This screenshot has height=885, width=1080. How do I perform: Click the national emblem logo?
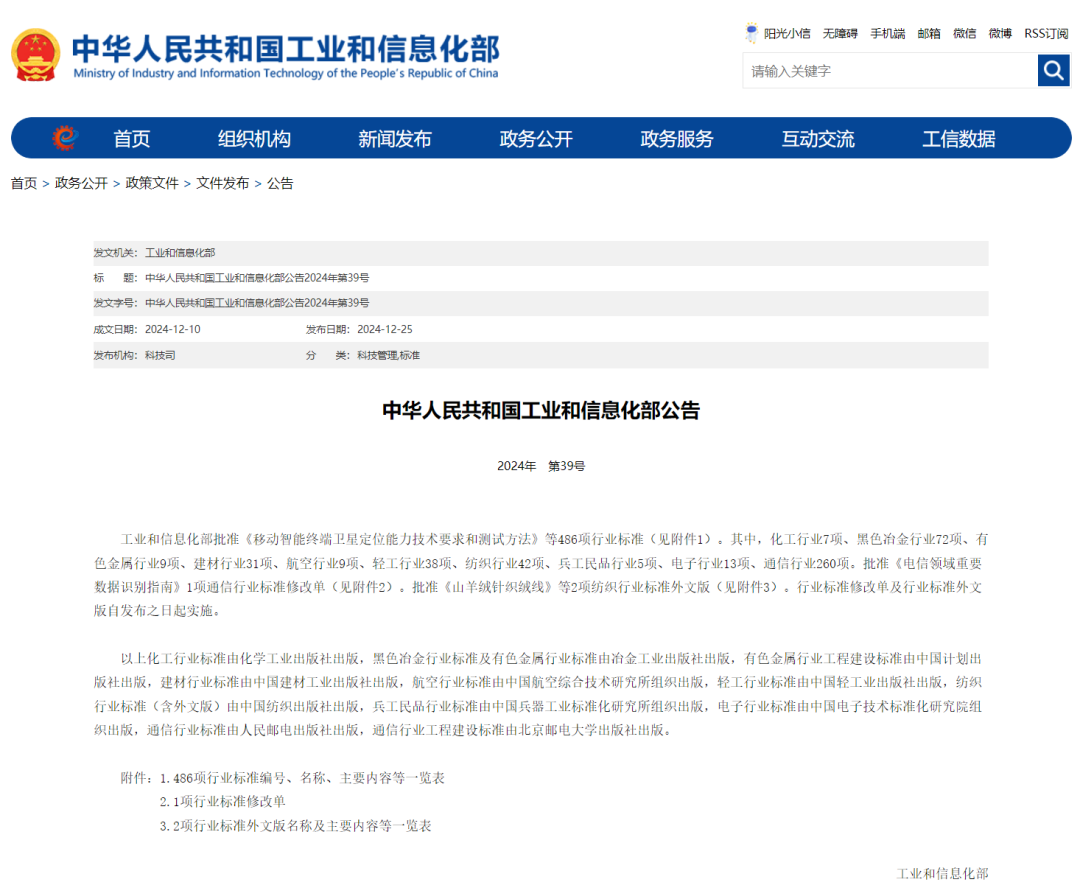click(x=36, y=55)
